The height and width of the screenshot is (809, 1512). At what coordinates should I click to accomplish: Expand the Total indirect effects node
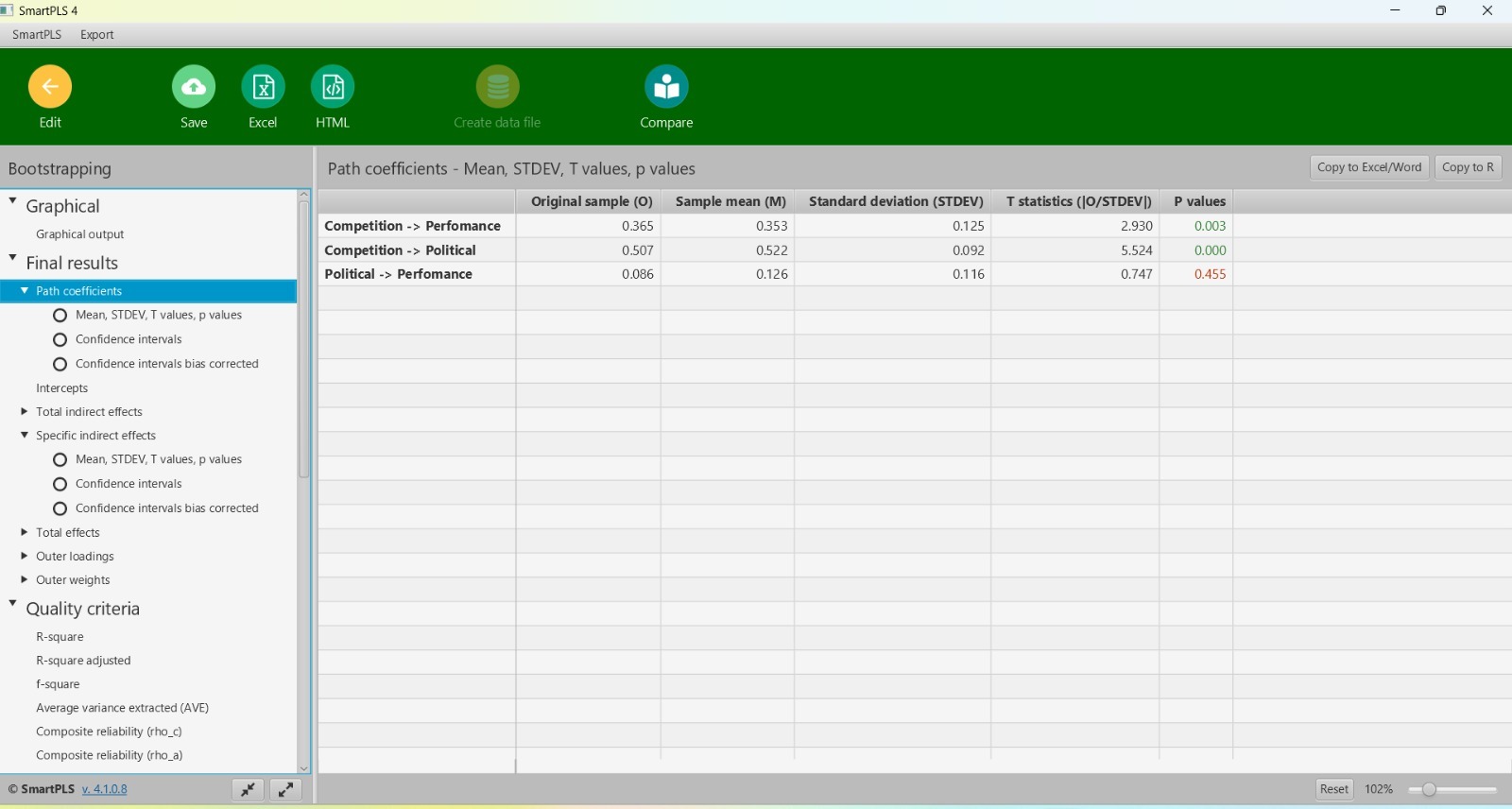point(25,412)
